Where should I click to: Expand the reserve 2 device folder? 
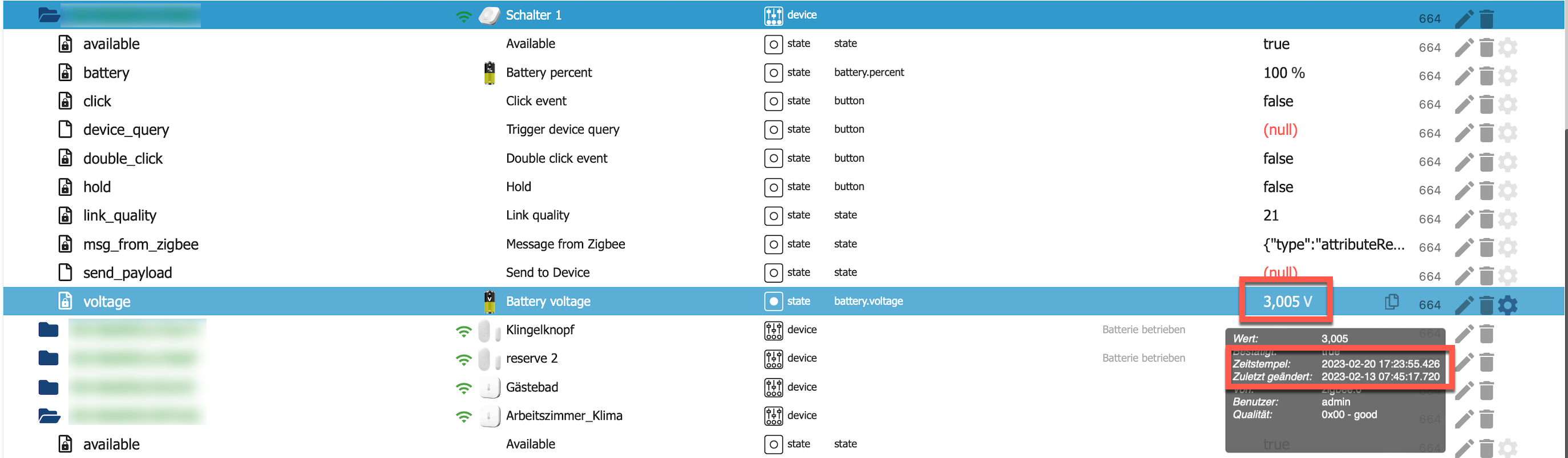49,358
